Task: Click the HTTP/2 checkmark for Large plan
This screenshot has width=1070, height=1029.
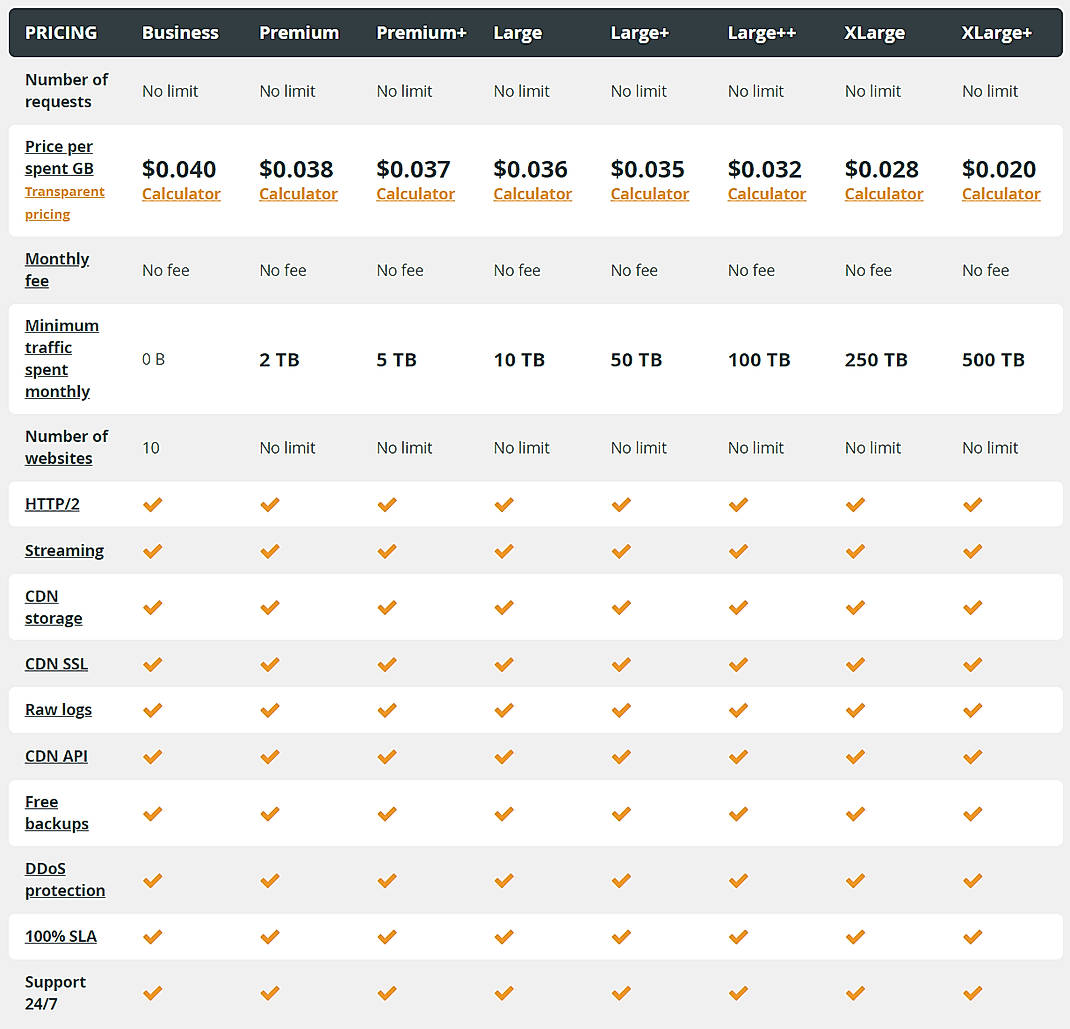Action: [x=504, y=504]
